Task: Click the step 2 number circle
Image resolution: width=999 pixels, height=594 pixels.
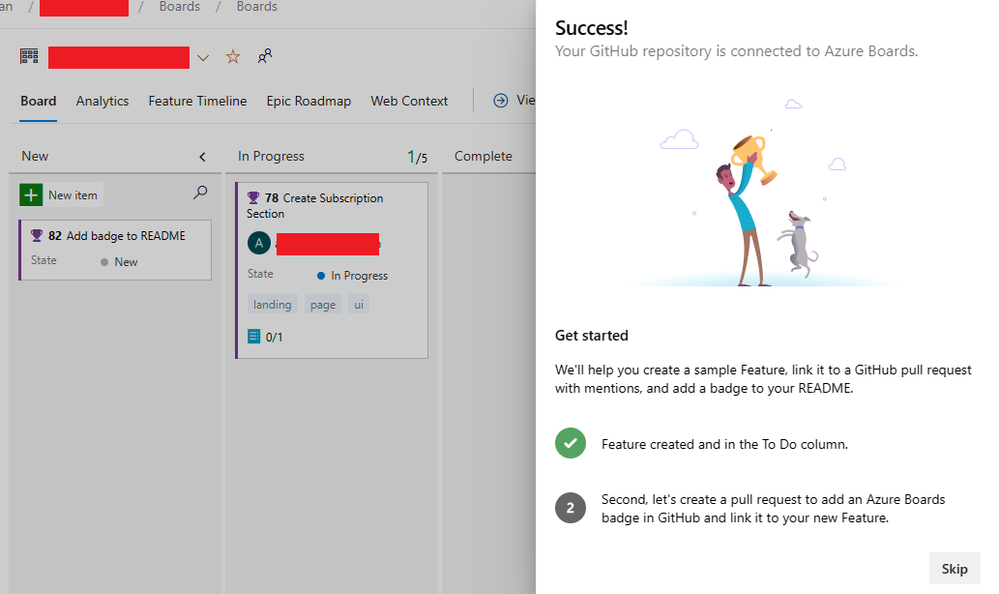Action: click(570, 508)
